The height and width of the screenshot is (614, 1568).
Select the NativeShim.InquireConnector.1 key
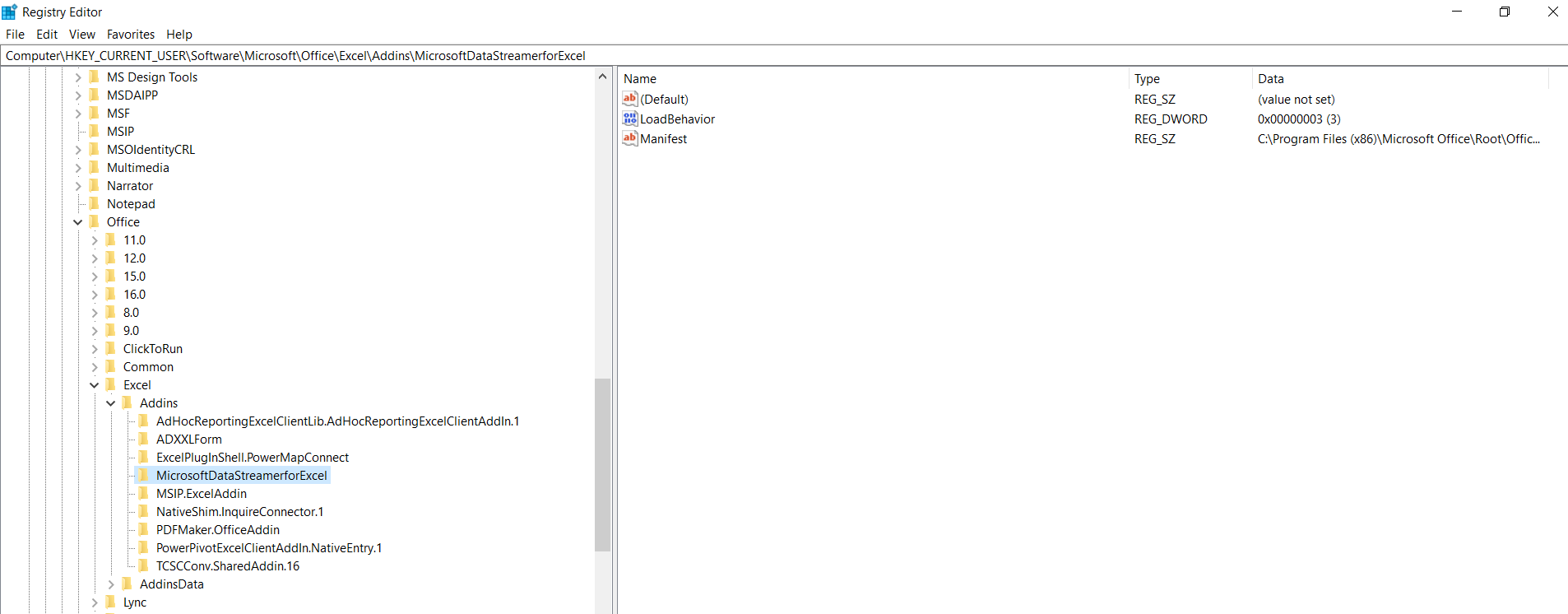pyautogui.click(x=239, y=511)
